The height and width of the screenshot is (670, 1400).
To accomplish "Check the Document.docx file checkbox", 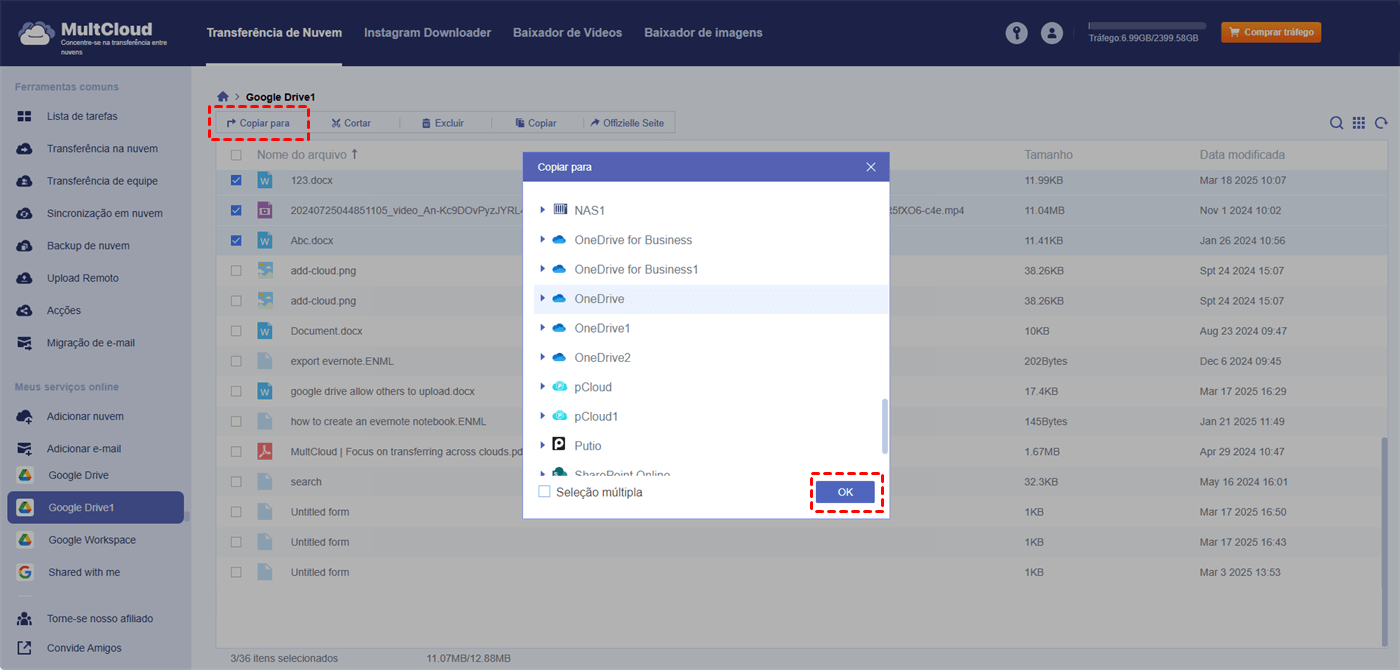I will click(236, 331).
